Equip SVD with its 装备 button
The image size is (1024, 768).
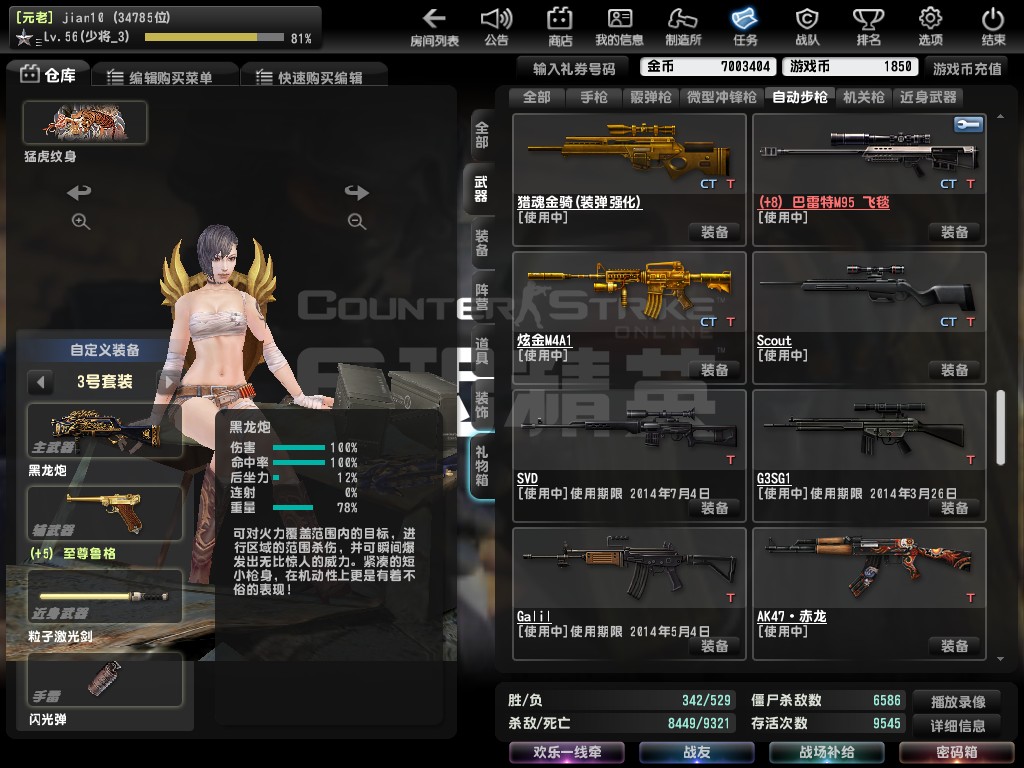(714, 508)
